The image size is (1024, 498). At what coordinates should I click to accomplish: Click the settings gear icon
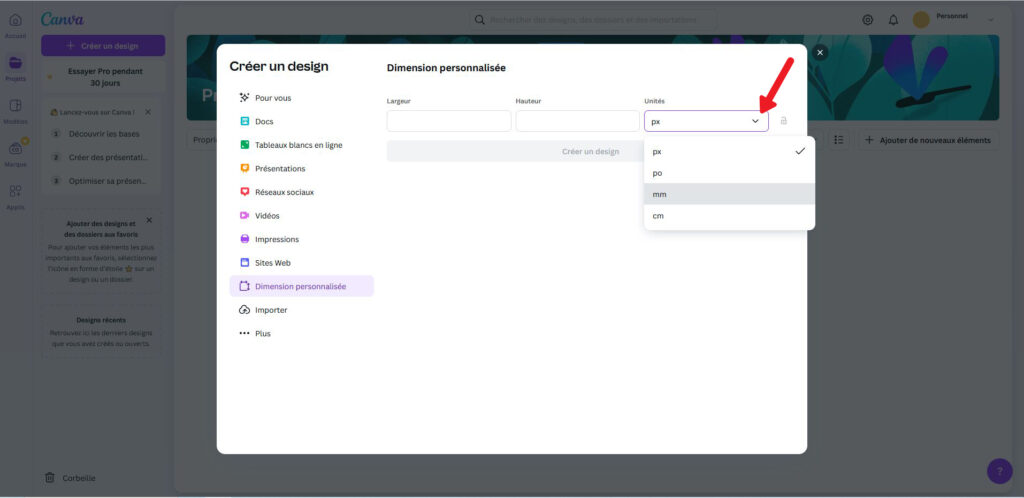867,20
